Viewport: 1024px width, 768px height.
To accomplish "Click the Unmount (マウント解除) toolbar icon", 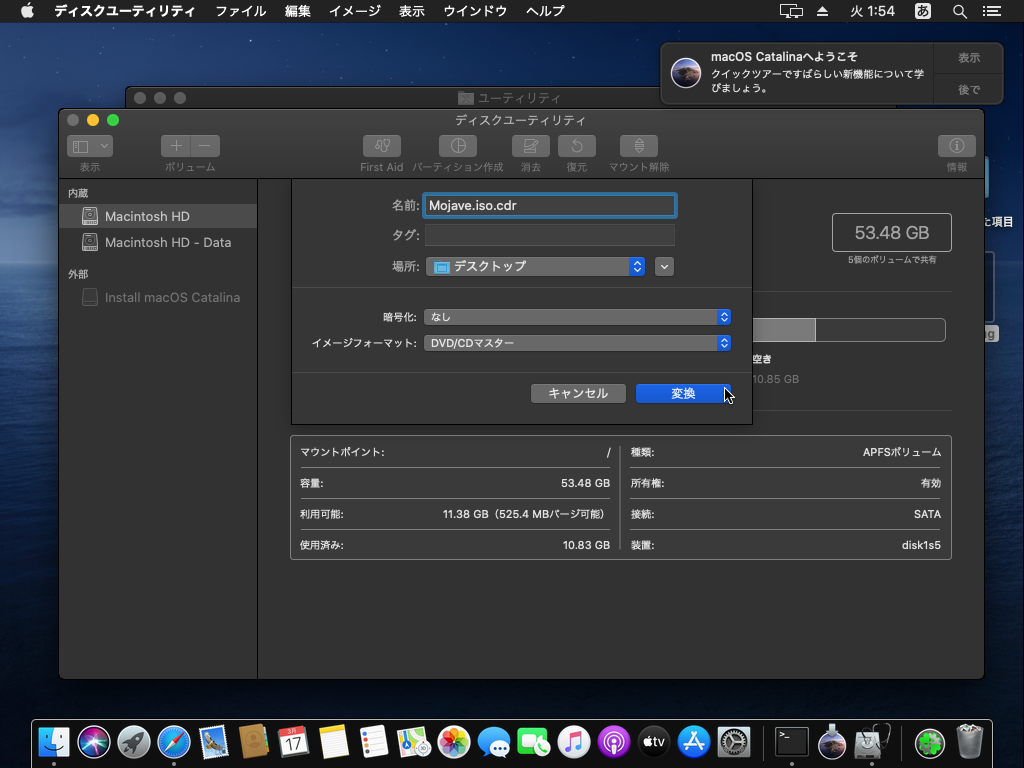I will coord(639,146).
